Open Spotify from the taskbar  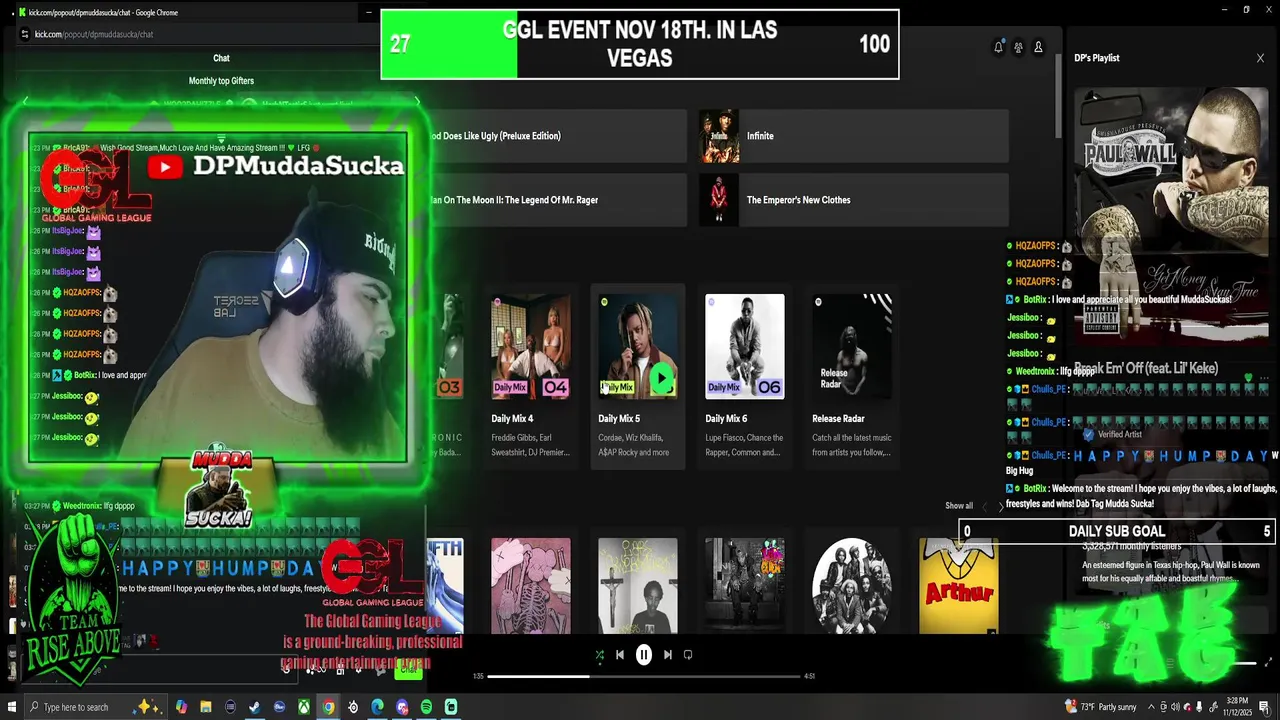tap(426, 707)
